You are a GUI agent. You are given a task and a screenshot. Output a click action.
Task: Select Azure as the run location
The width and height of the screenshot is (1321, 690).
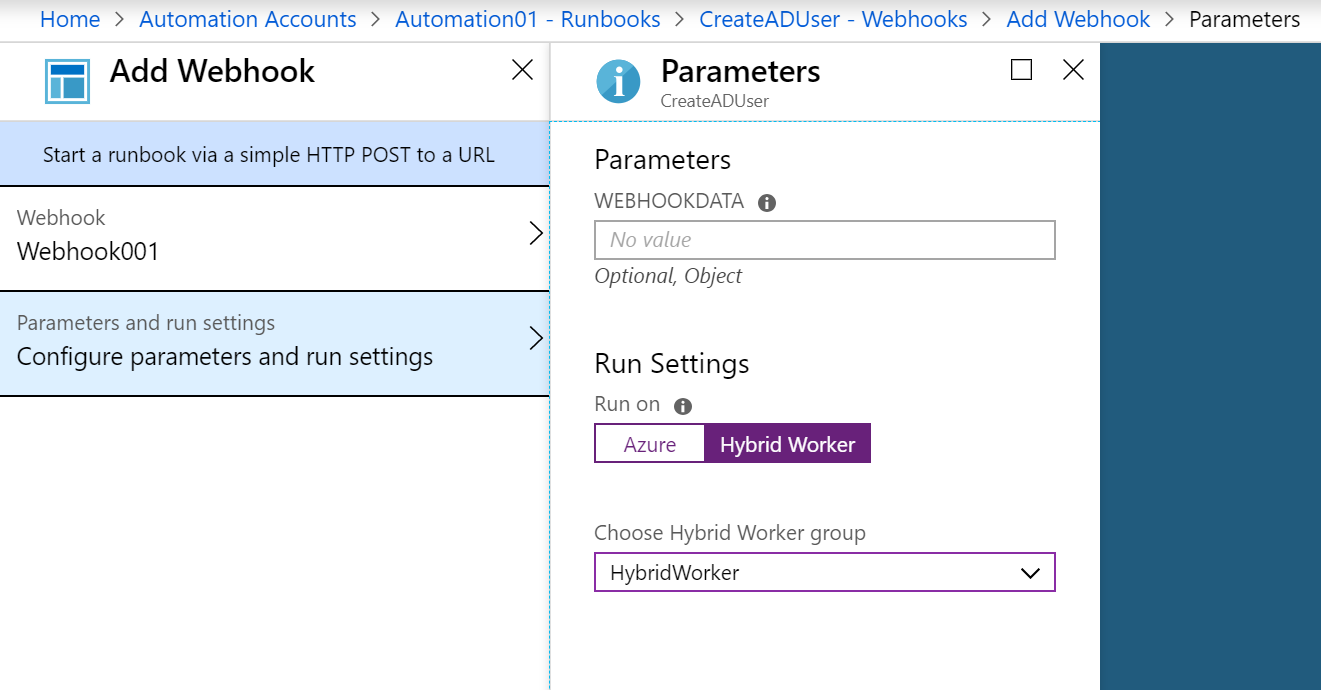[x=650, y=444]
